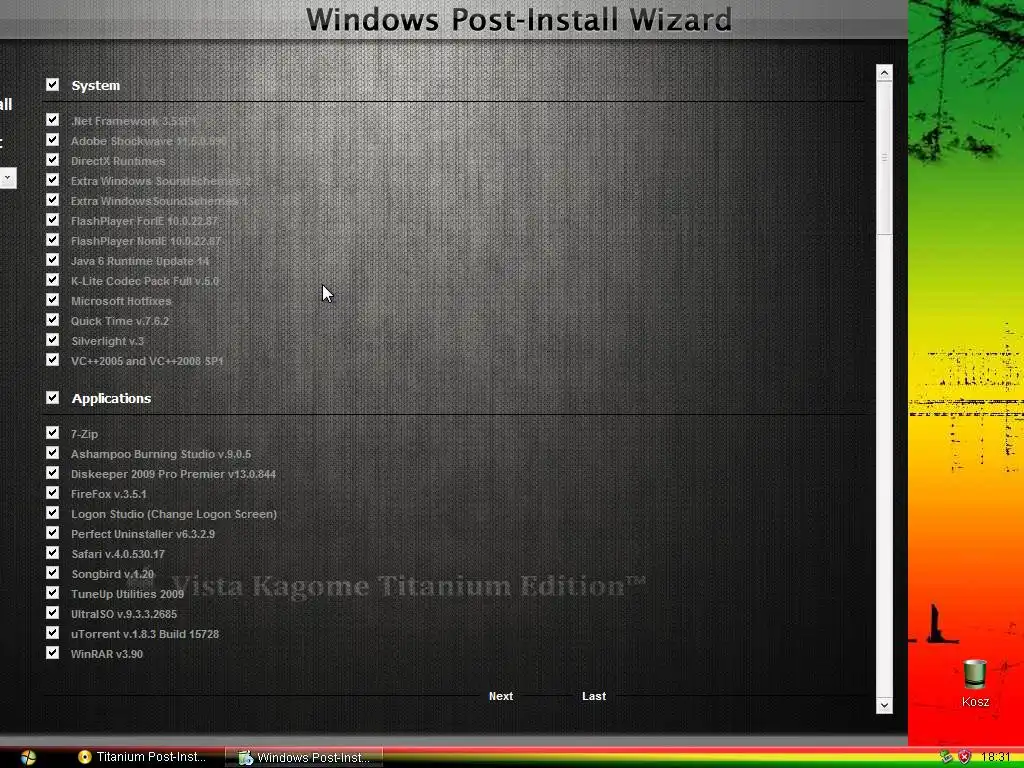Screen dimensions: 1024x768
Task: Open the dropdown at the left edge
Action: pos(7,178)
